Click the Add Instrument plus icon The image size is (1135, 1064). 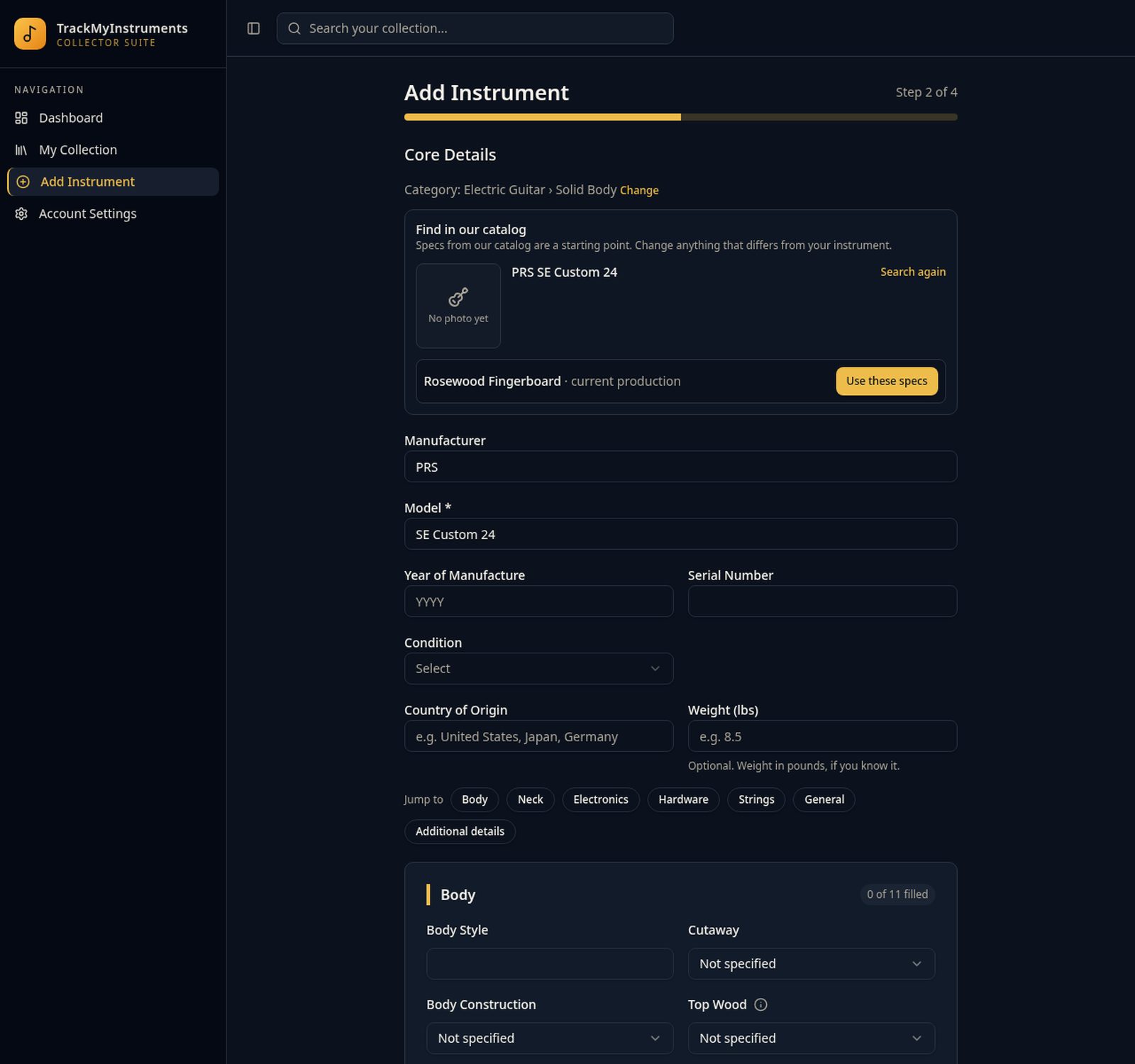pos(23,182)
